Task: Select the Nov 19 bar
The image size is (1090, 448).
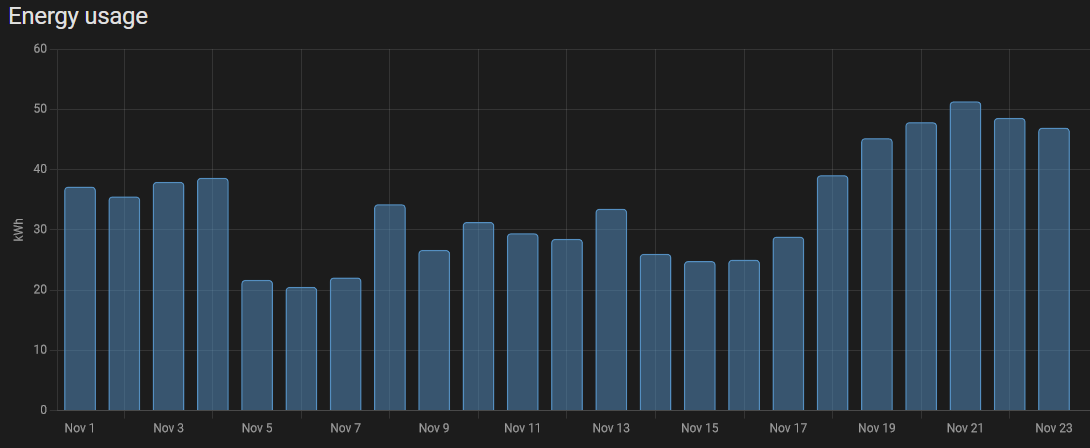Action: (876, 275)
